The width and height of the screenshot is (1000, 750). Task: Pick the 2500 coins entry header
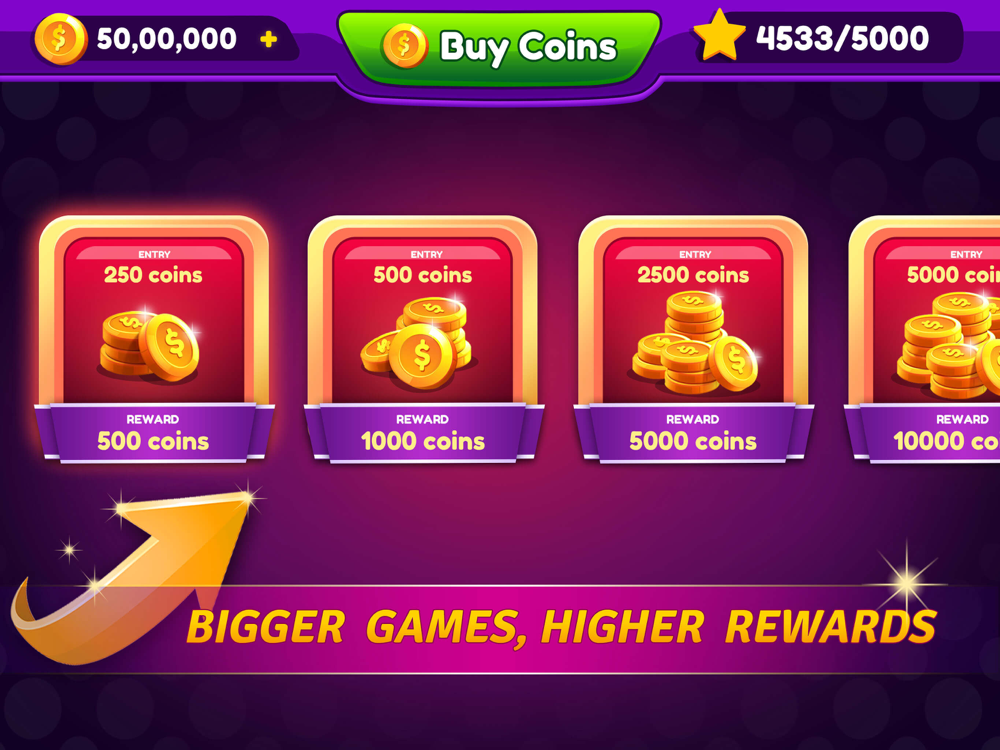(693, 268)
